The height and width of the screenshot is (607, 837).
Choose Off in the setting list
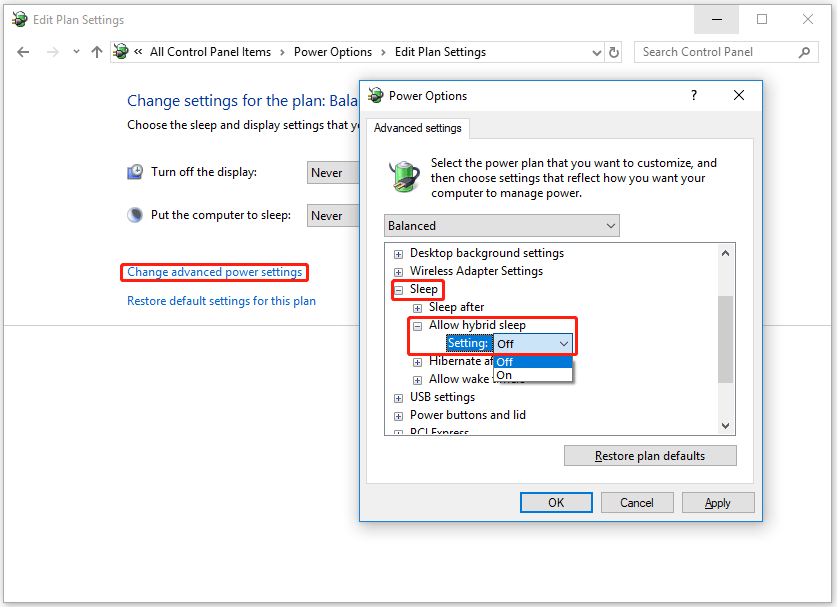[x=533, y=362]
